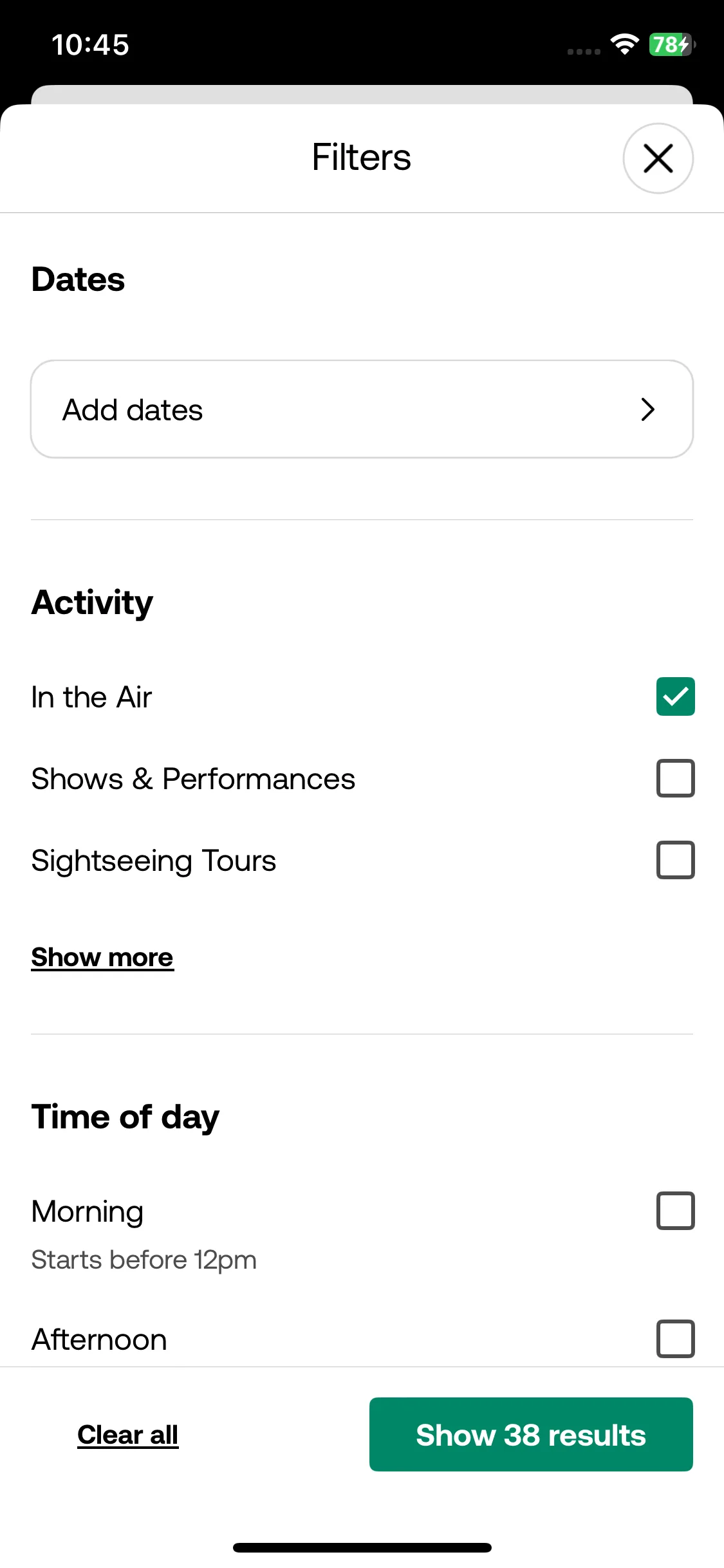
Task: Tap the home indicator bar
Action: [x=362, y=1547]
